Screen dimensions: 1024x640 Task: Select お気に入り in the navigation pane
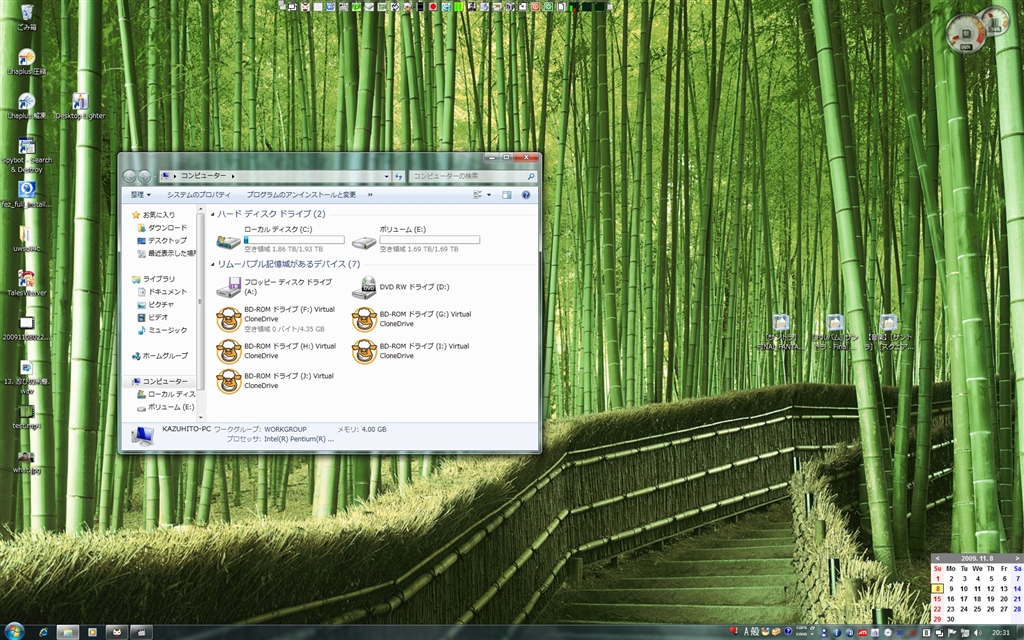coord(153,214)
